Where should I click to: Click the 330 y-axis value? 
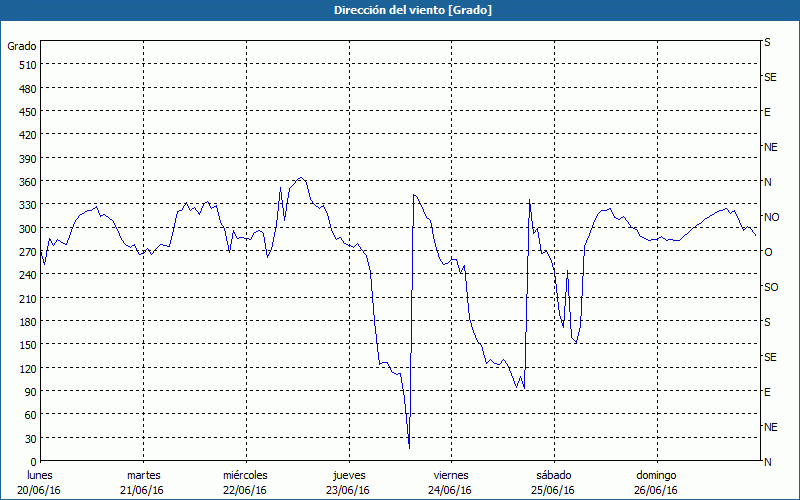coord(28,205)
